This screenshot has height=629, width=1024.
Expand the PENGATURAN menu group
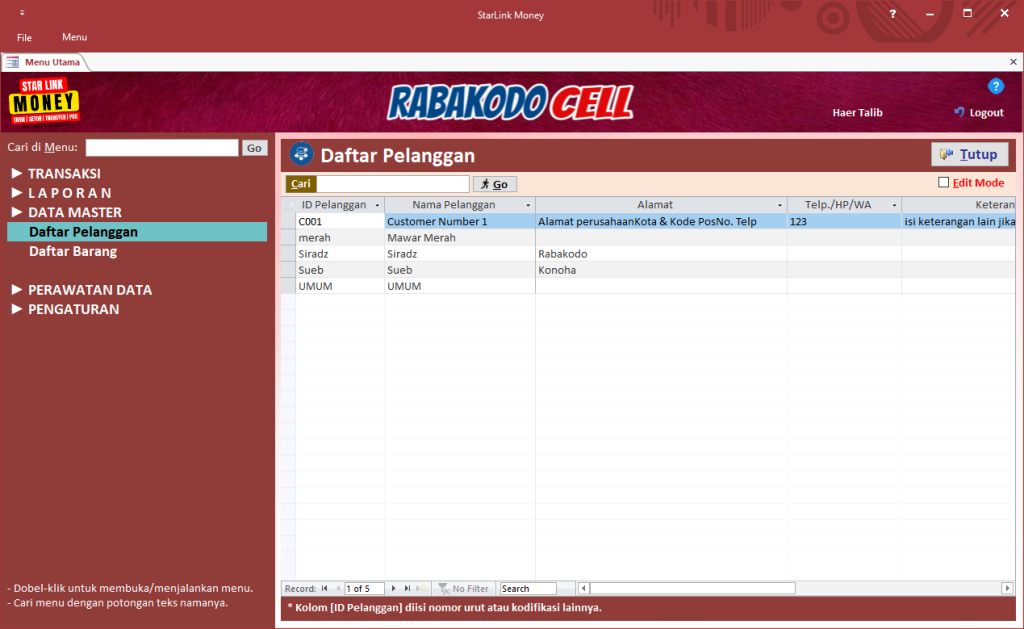[x=17, y=309]
